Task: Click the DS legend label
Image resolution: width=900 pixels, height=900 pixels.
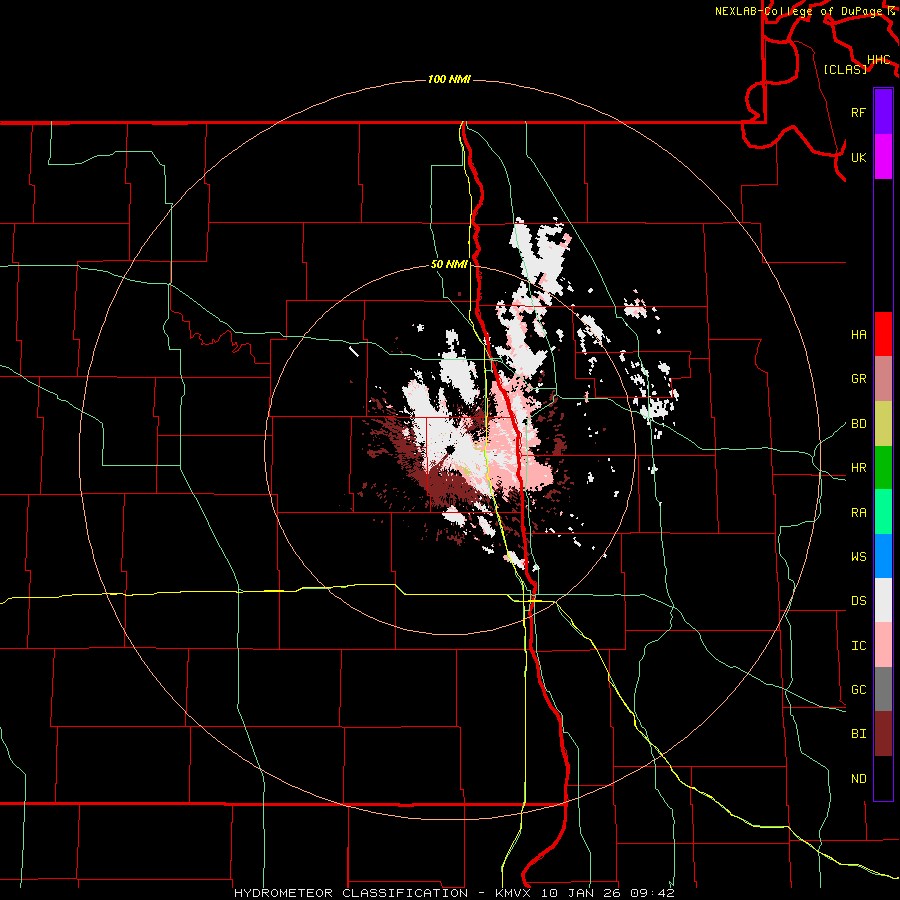Action: 858,601
